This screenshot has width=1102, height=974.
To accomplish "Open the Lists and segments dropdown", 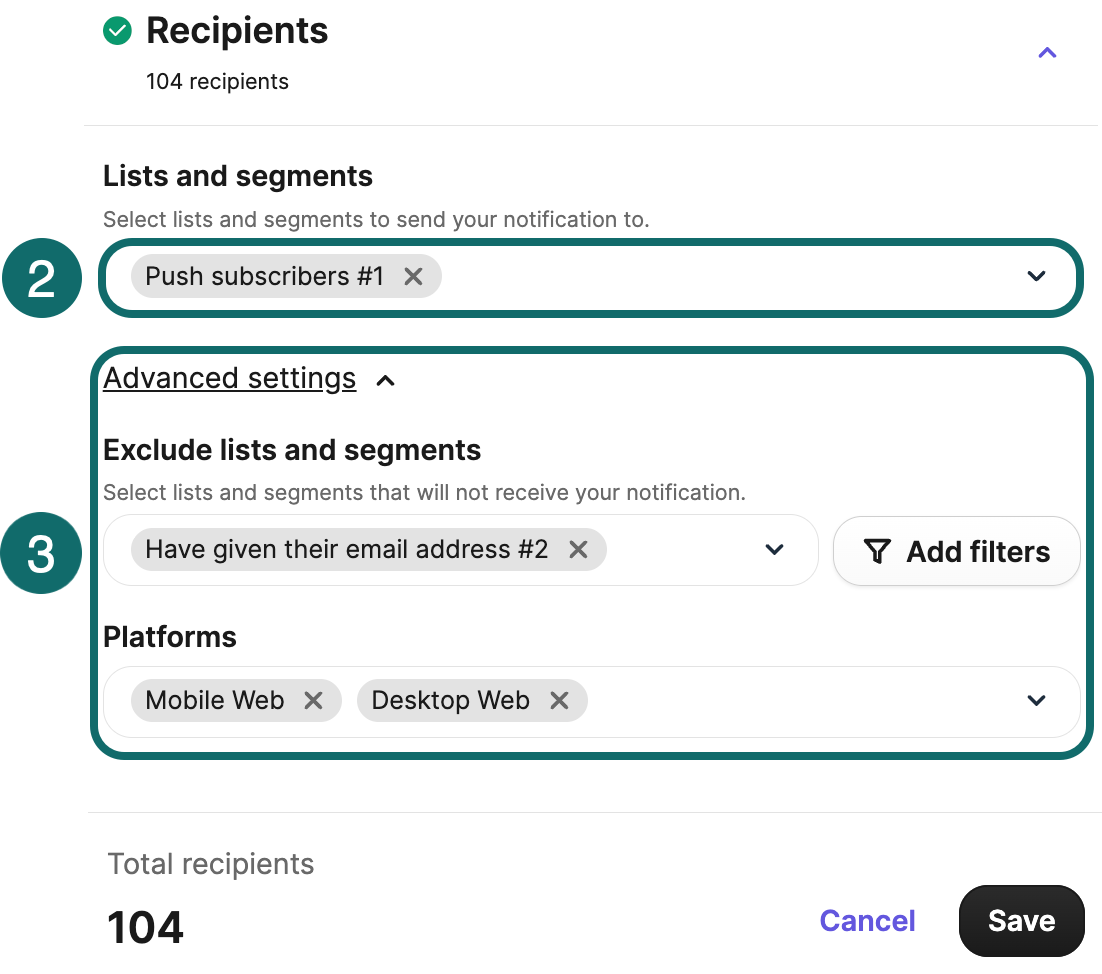I will coord(1037,276).
